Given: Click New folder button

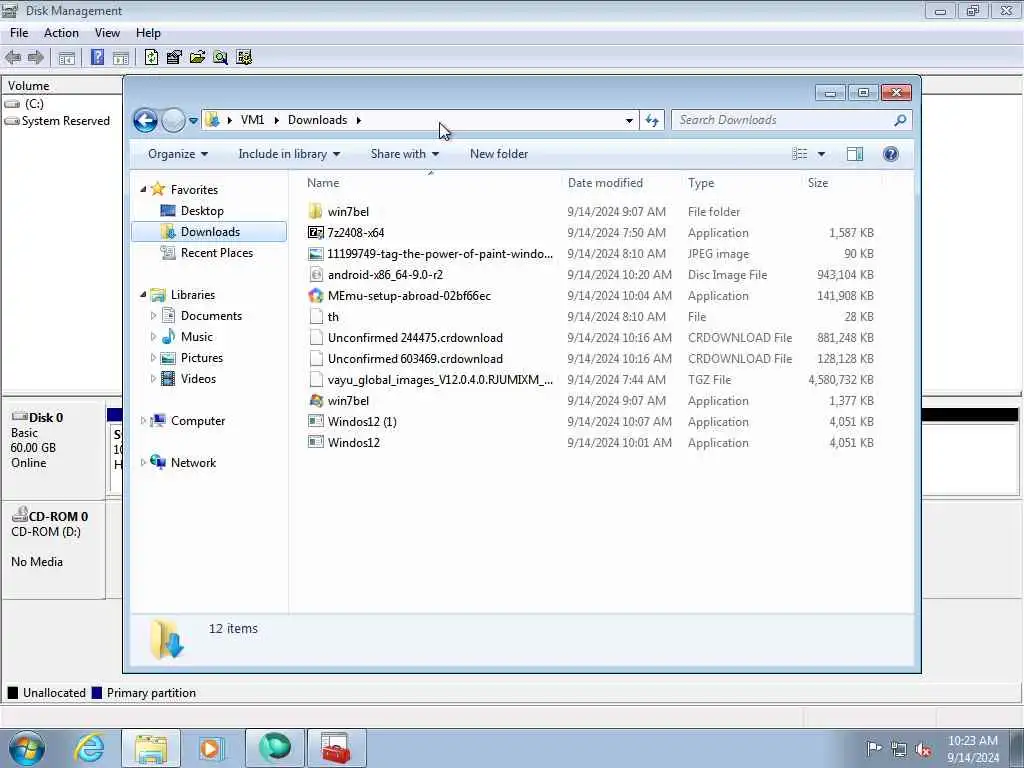Looking at the screenshot, I should pyautogui.click(x=499, y=154).
